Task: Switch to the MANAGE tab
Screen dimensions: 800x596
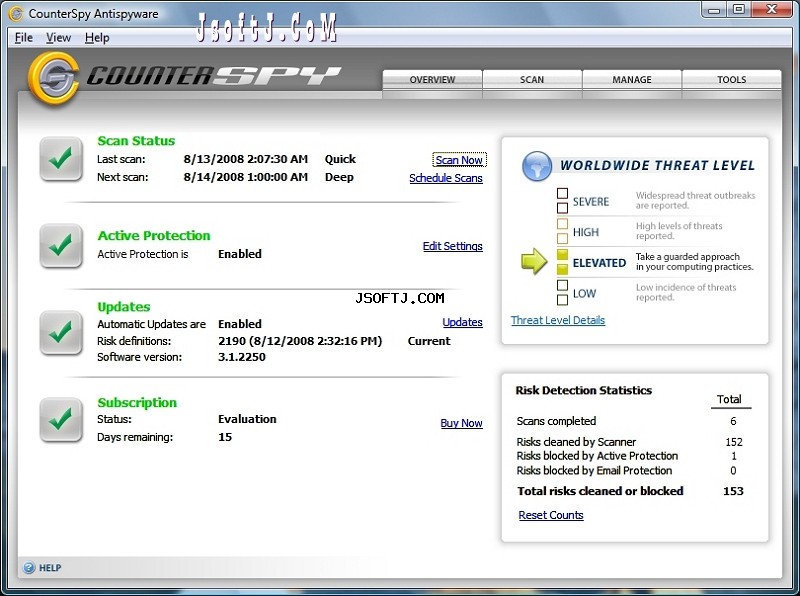Action: coord(632,80)
